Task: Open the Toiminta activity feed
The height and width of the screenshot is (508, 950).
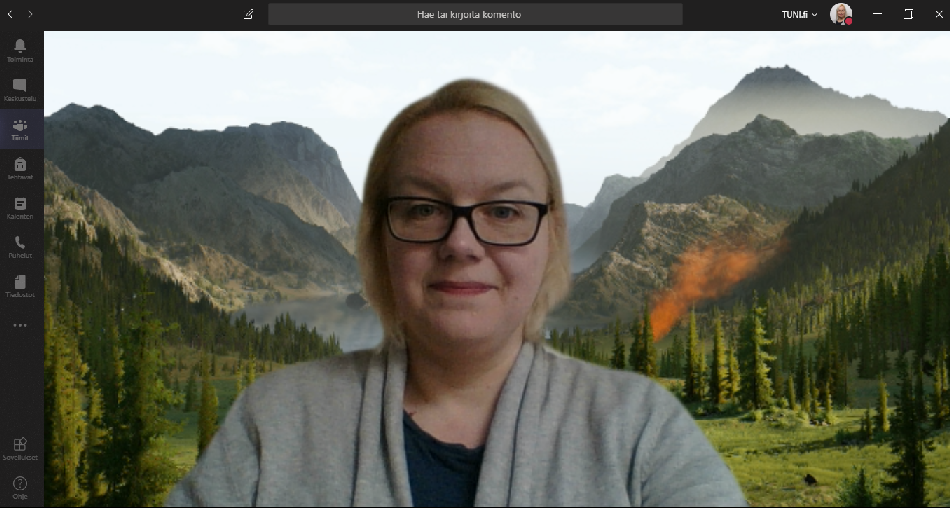Action: point(20,50)
